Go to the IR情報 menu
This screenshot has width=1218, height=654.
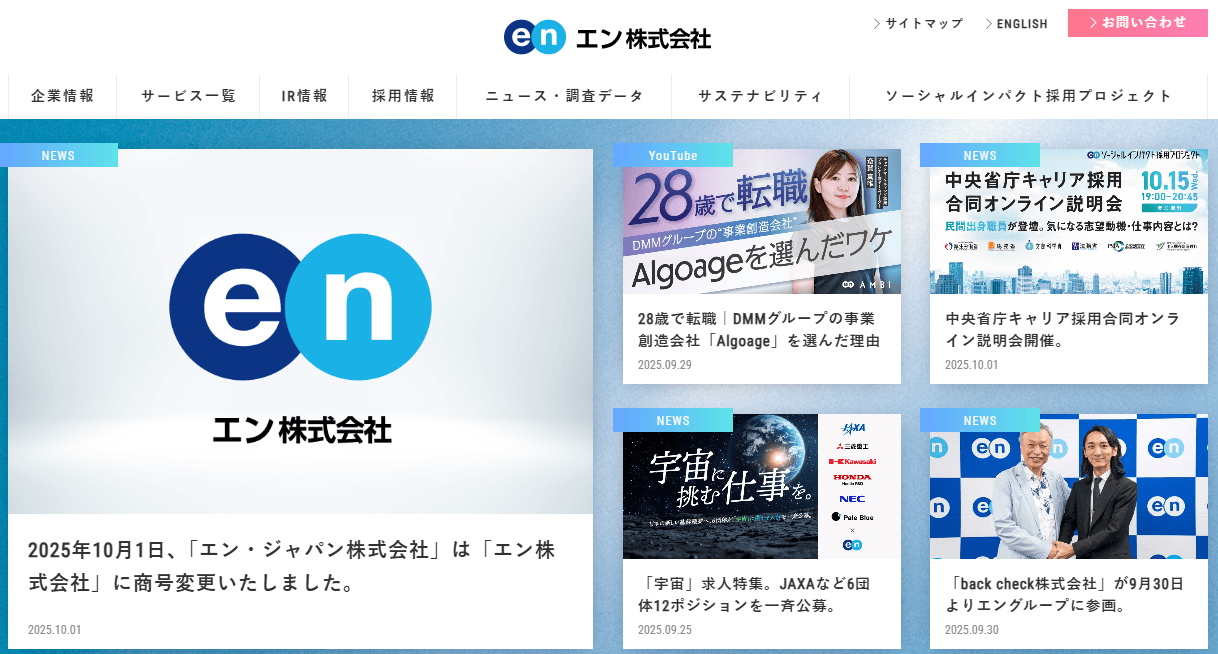point(304,96)
